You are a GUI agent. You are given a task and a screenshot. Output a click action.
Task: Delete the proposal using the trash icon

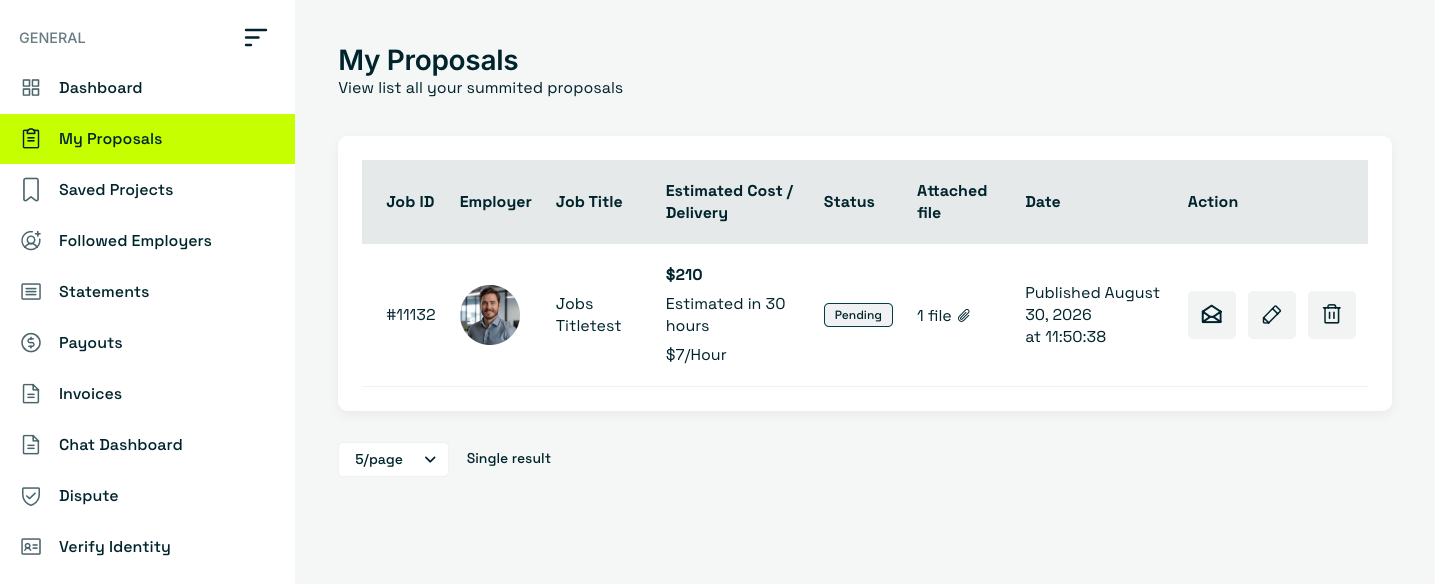coord(1332,315)
